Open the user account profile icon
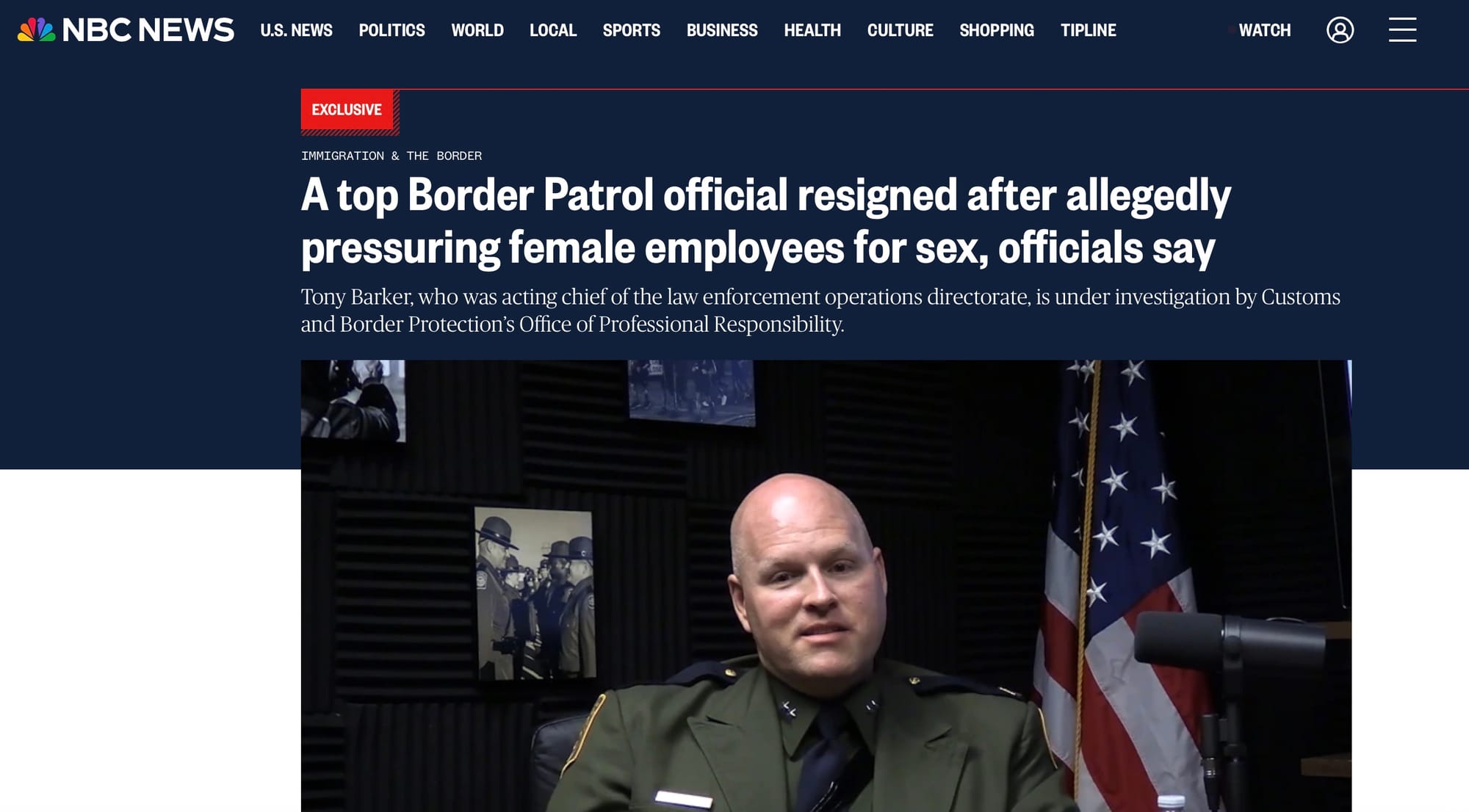1469x812 pixels. point(1340,30)
